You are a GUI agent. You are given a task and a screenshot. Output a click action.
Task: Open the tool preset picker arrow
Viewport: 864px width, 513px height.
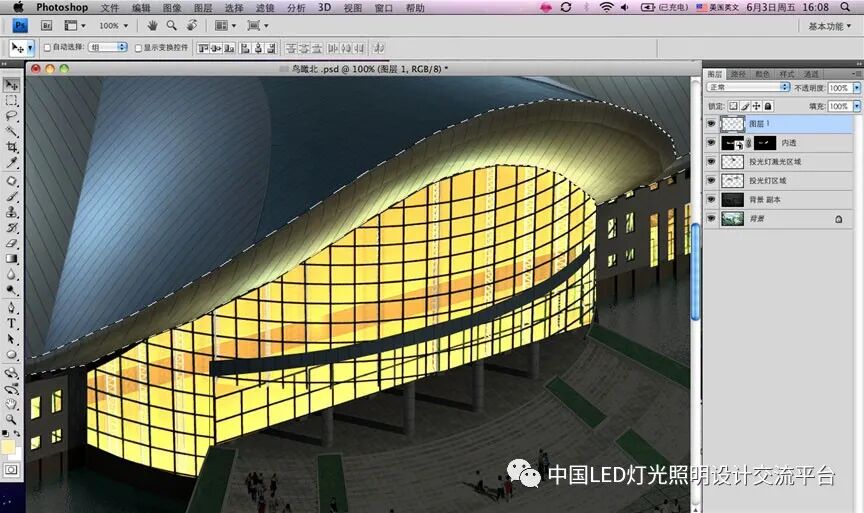[30, 48]
